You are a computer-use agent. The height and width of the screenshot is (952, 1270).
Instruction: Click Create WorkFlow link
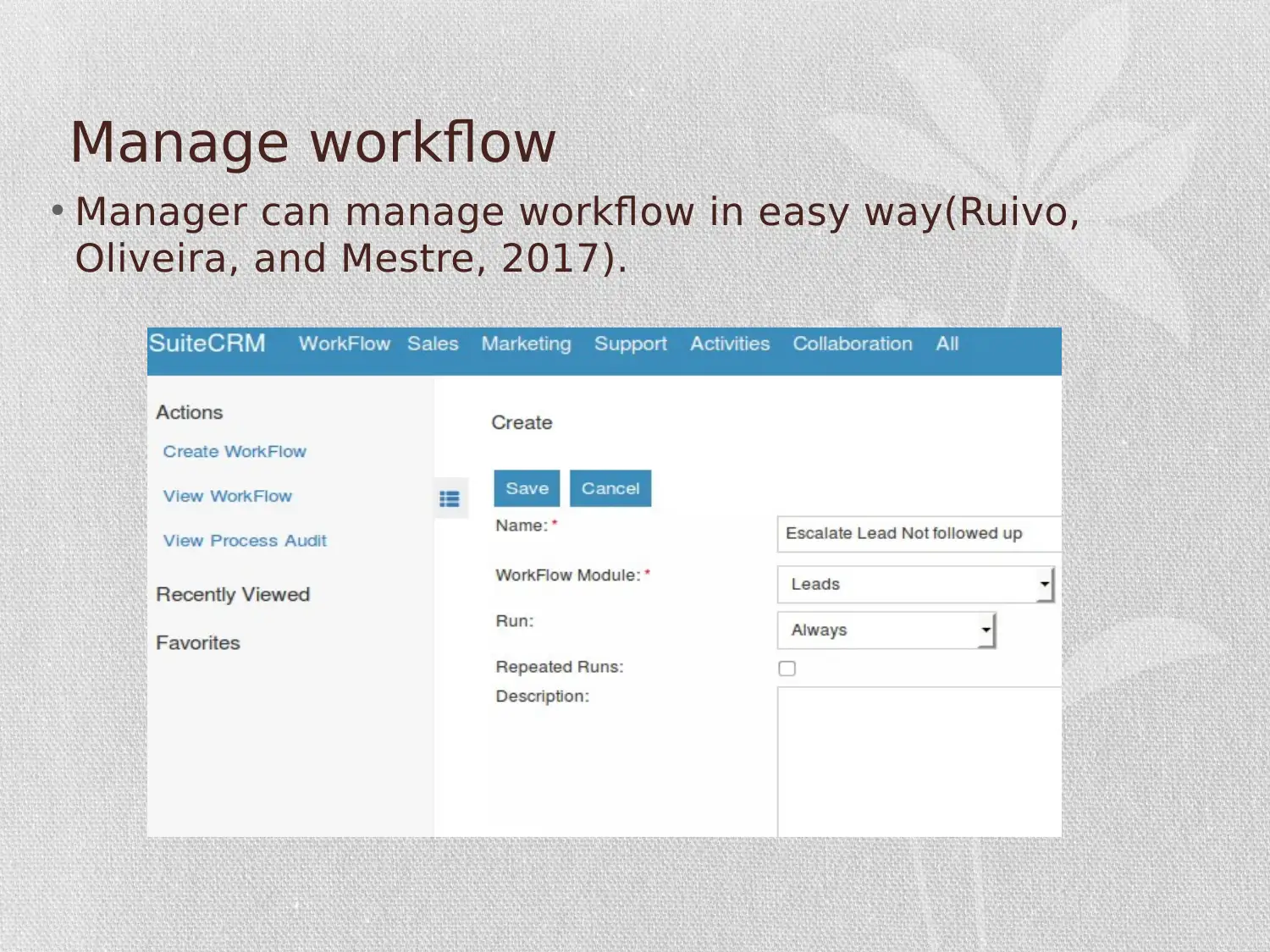tap(235, 452)
